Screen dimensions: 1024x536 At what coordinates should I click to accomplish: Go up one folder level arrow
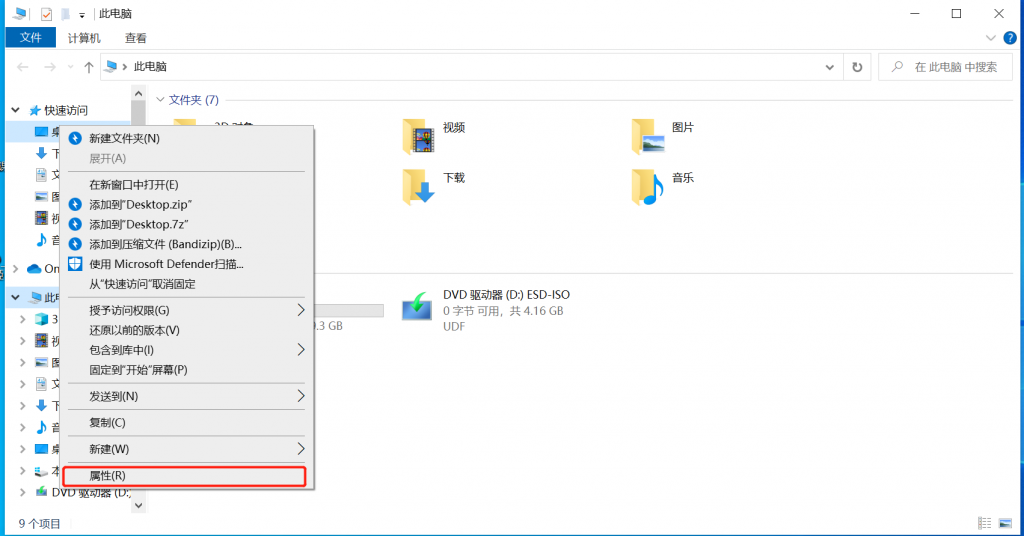click(x=89, y=67)
